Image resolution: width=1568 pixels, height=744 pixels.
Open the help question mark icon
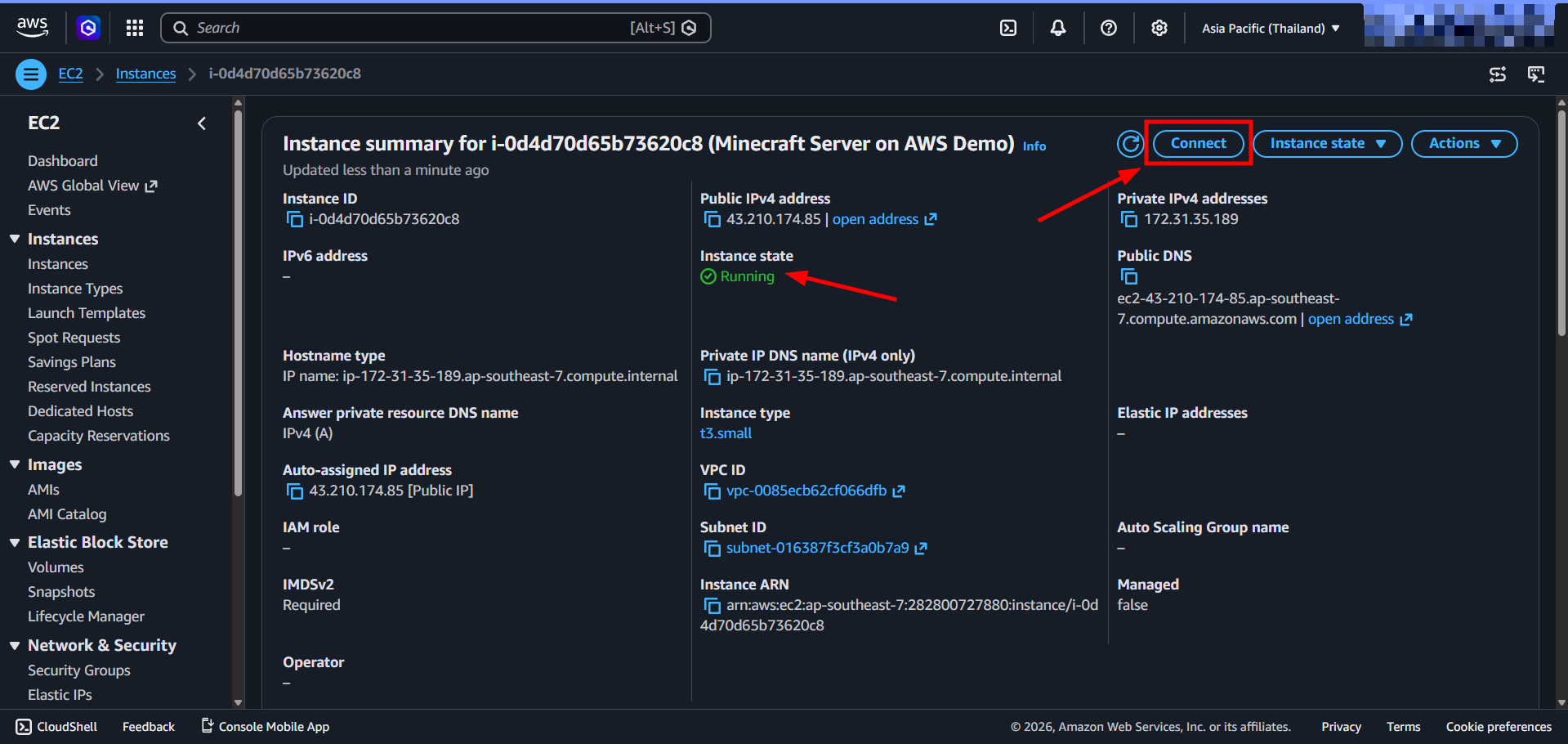pos(1109,28)
